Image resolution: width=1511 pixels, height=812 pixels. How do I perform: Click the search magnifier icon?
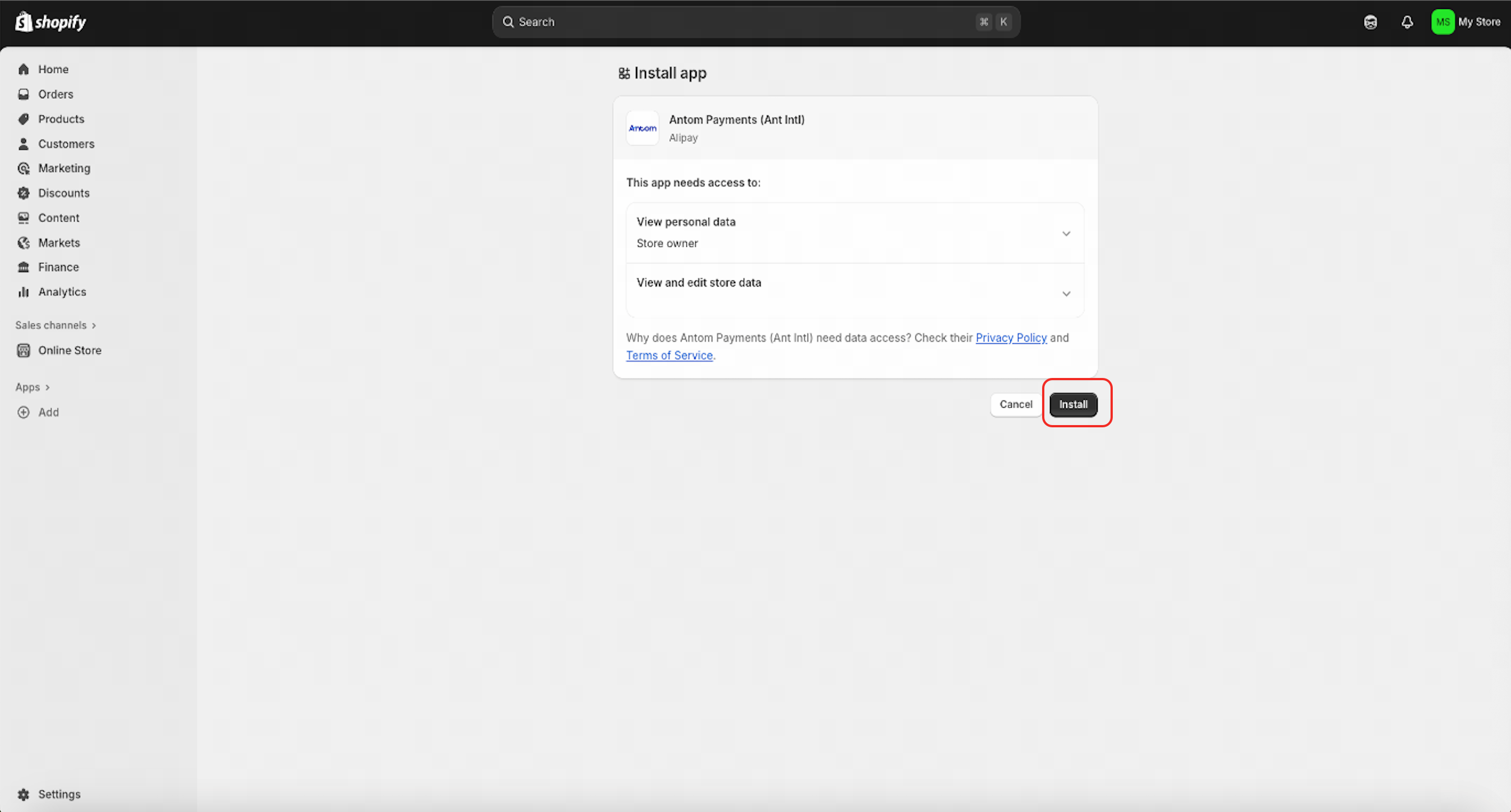(x=508, y=22)
